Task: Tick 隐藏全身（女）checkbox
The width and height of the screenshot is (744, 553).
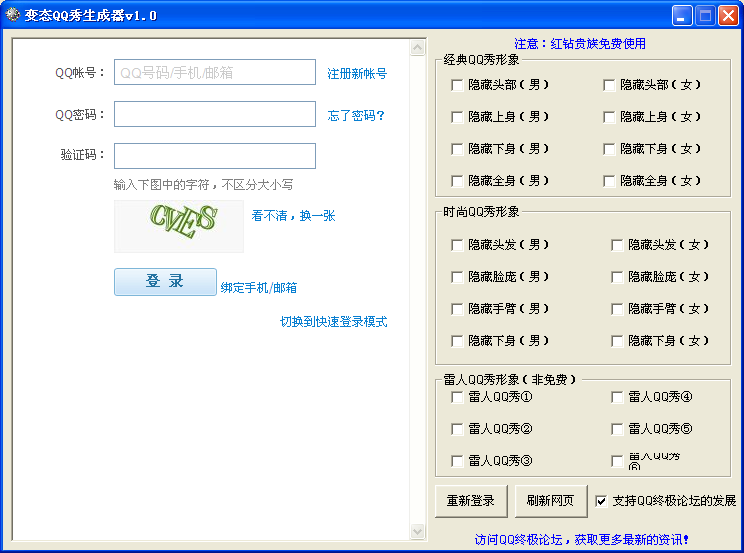Action: (609, 181)
